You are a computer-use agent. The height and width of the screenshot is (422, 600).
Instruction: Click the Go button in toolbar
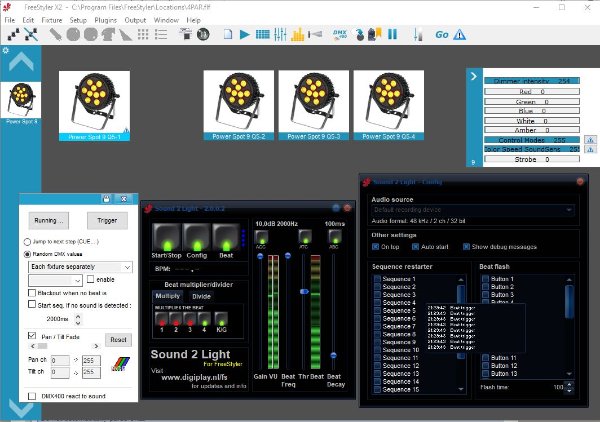point(441,34)
